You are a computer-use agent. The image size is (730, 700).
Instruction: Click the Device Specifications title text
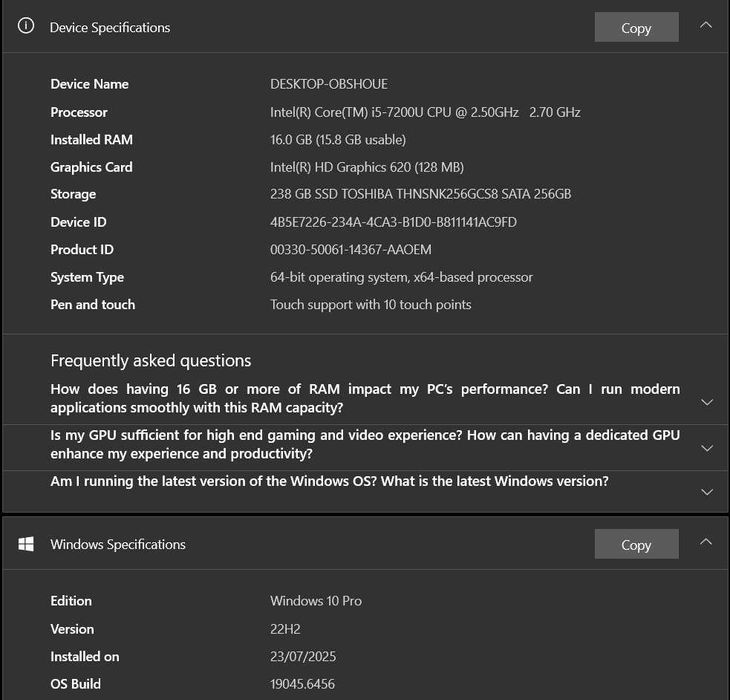tap(110, 27)
